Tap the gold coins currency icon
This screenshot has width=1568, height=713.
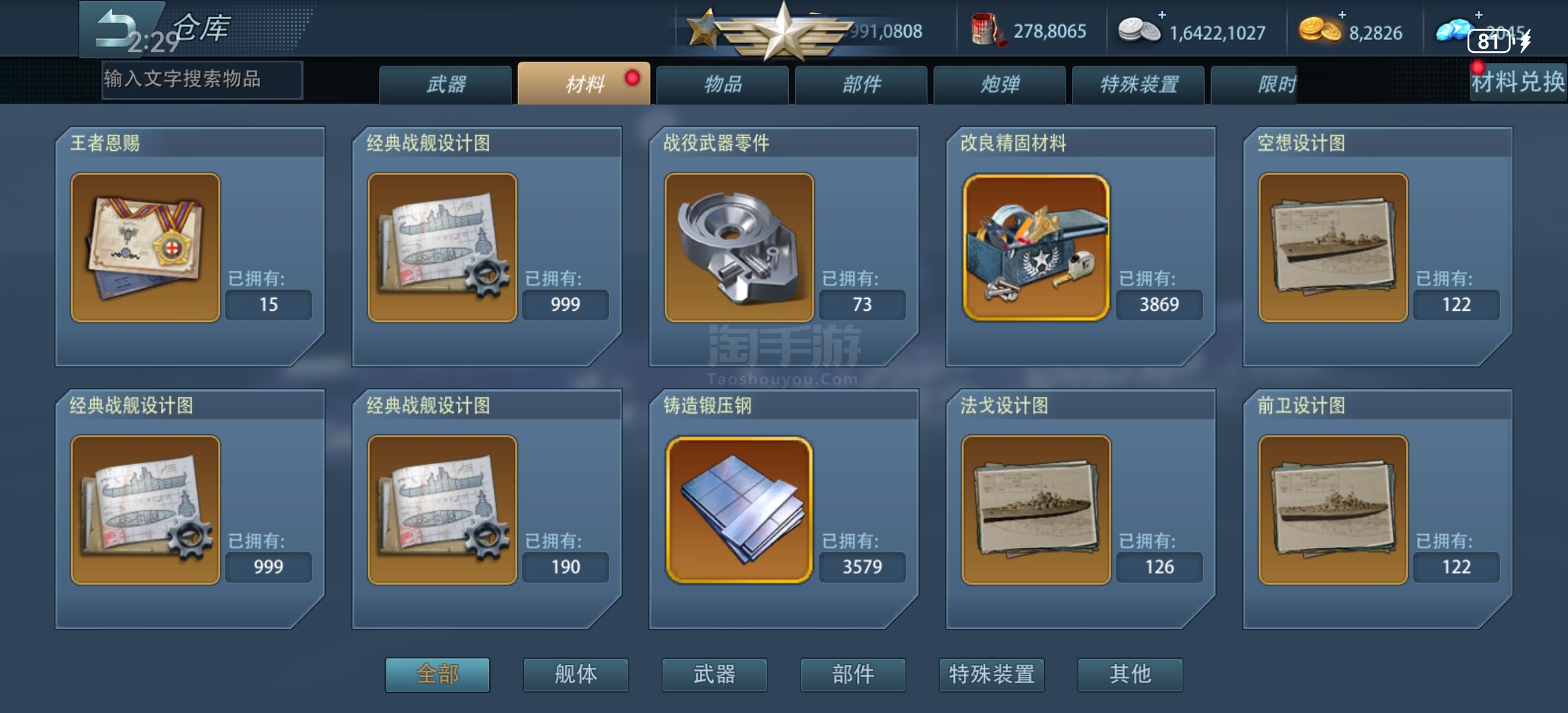coord(1319,30)
